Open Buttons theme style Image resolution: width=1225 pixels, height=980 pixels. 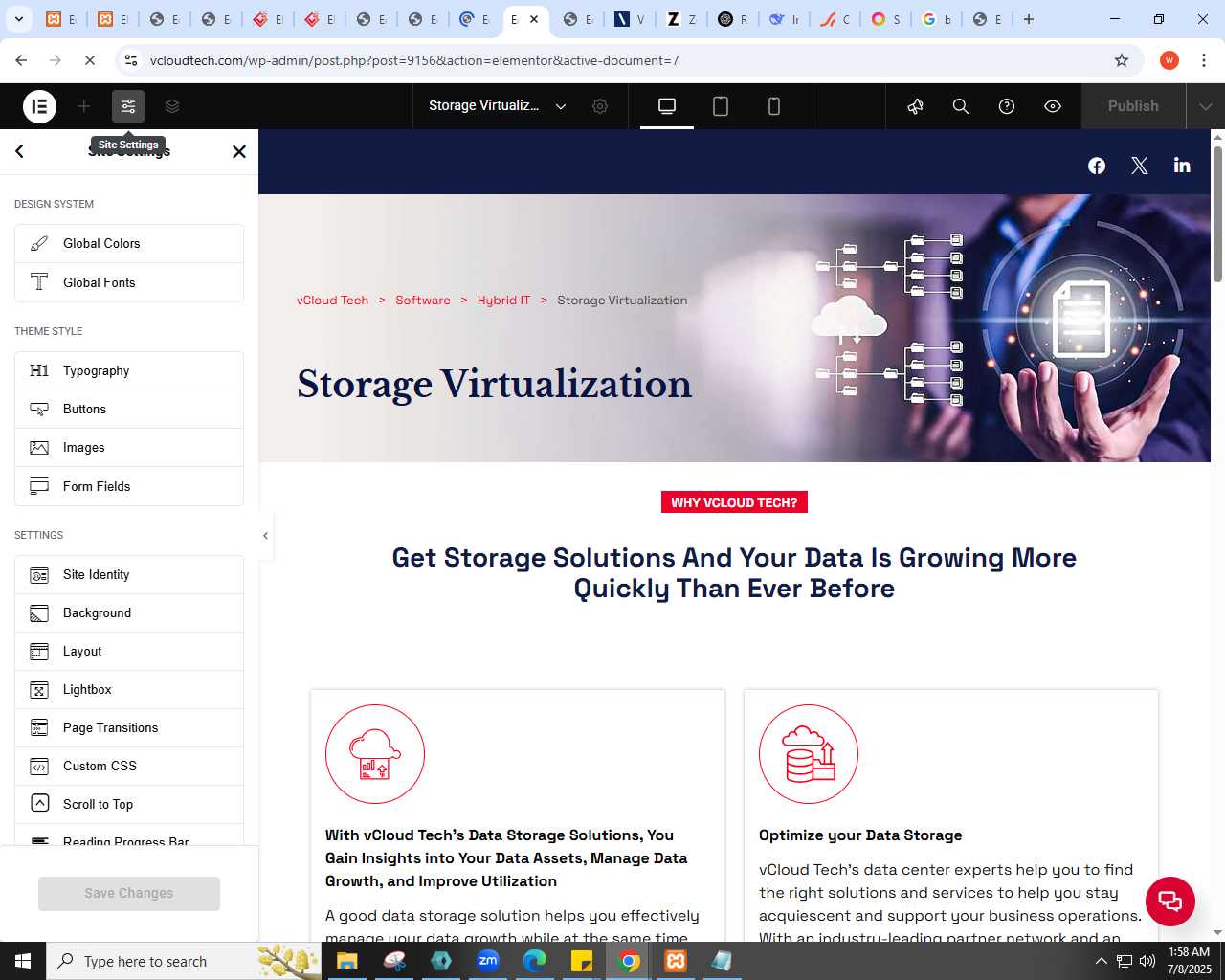click(129, 410)
